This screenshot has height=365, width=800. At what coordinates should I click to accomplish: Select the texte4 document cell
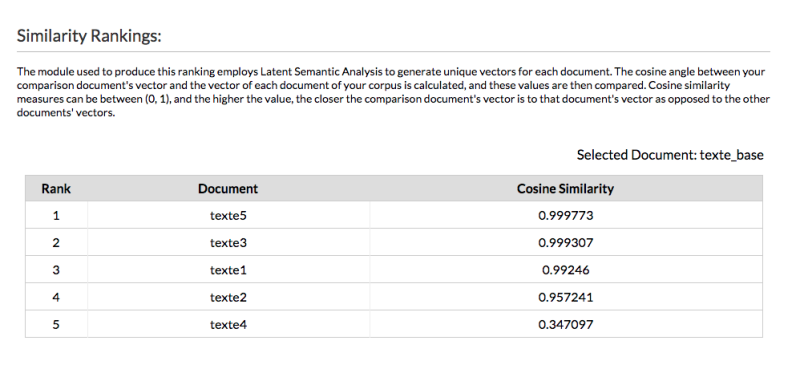coord(228,324)
